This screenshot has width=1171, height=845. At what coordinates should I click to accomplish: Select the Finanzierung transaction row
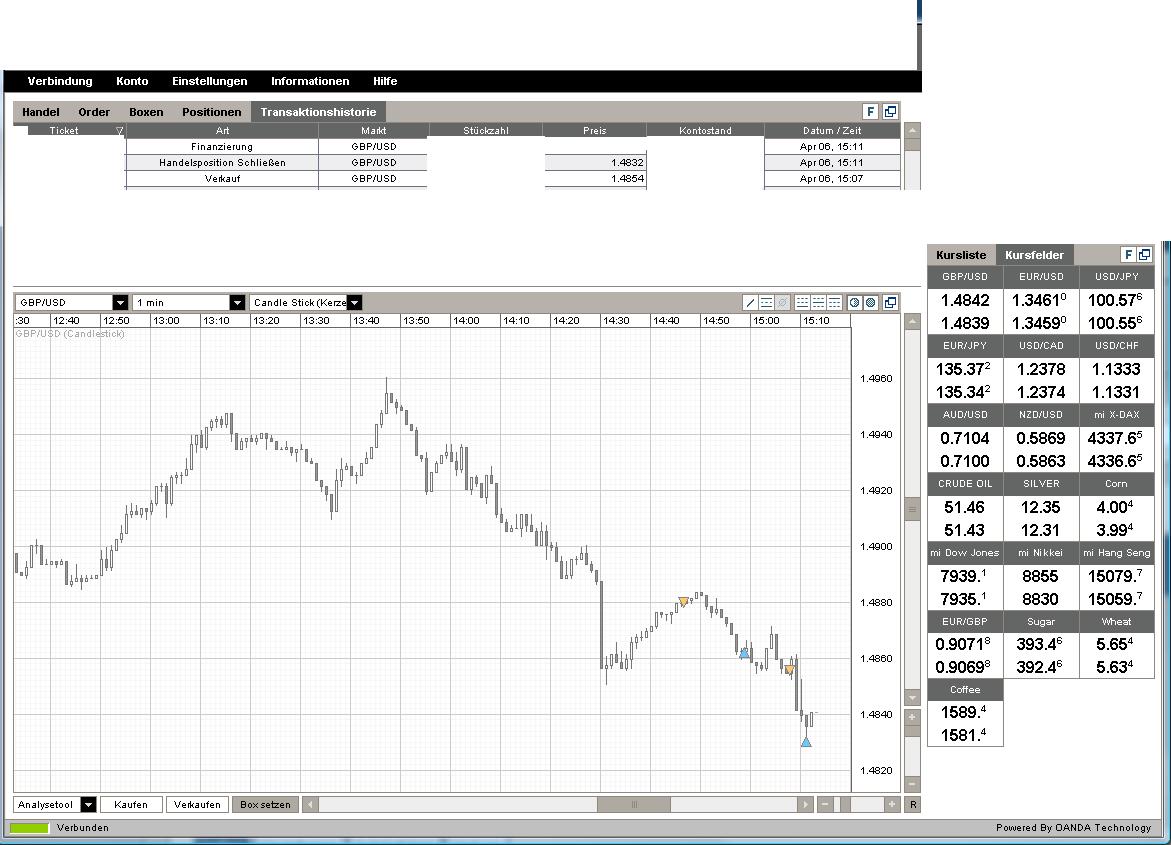pos(512,146)
